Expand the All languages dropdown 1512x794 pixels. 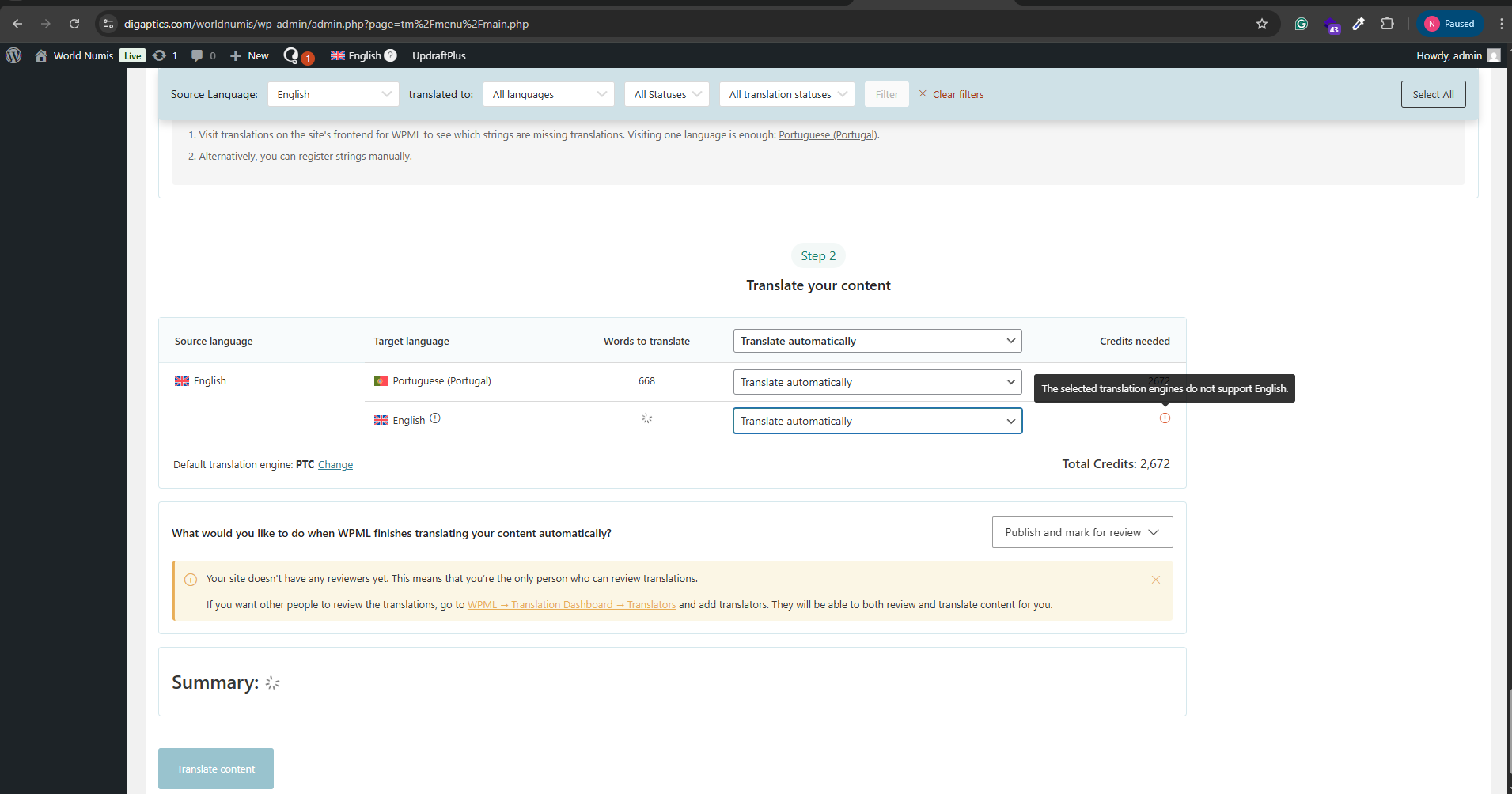coord(548,94)
